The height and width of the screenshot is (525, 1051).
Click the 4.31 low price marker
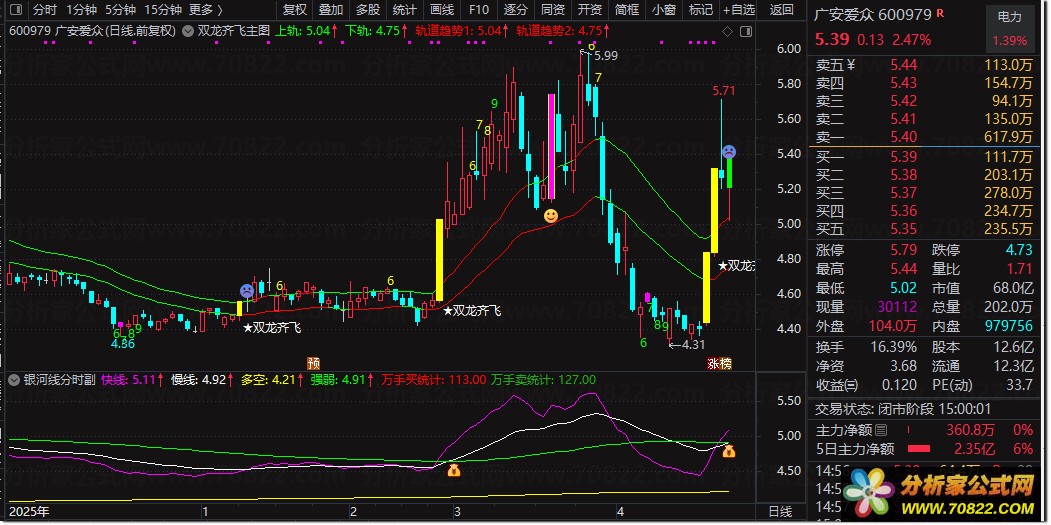693,345
